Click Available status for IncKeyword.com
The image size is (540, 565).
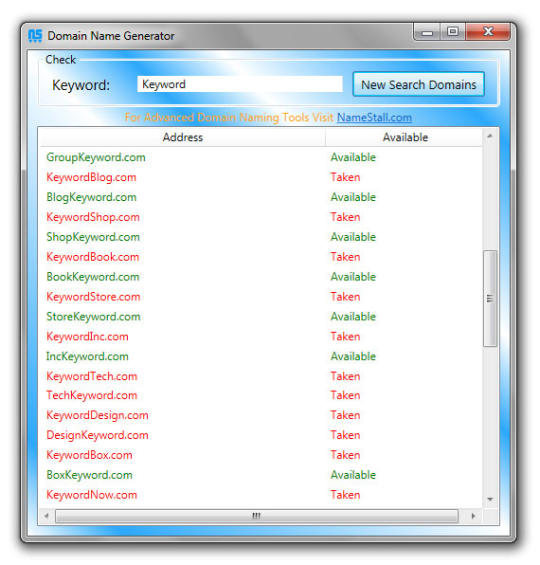coord(353,356)
